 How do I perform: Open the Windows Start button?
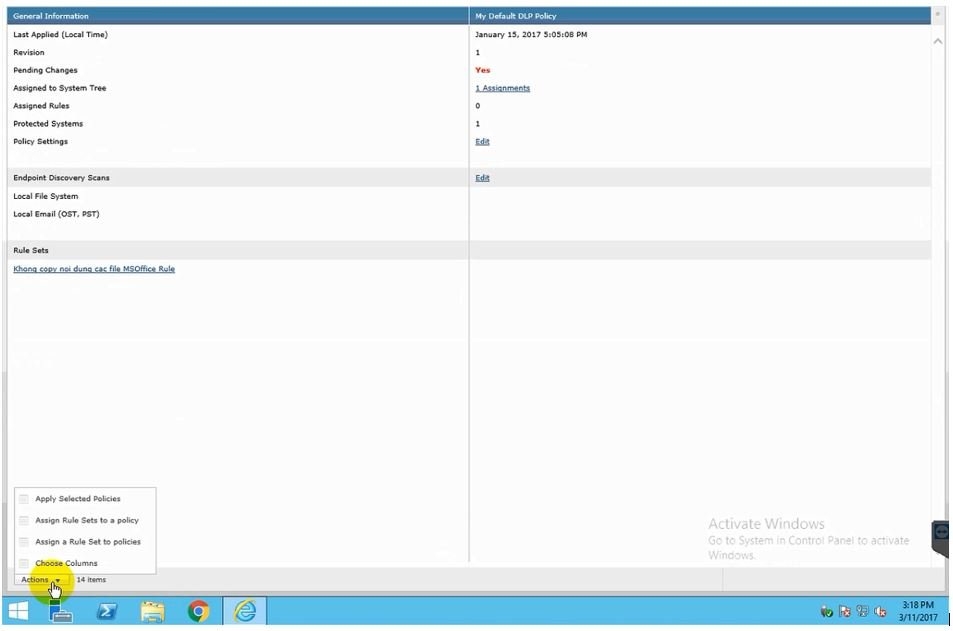tap(18, 611)
